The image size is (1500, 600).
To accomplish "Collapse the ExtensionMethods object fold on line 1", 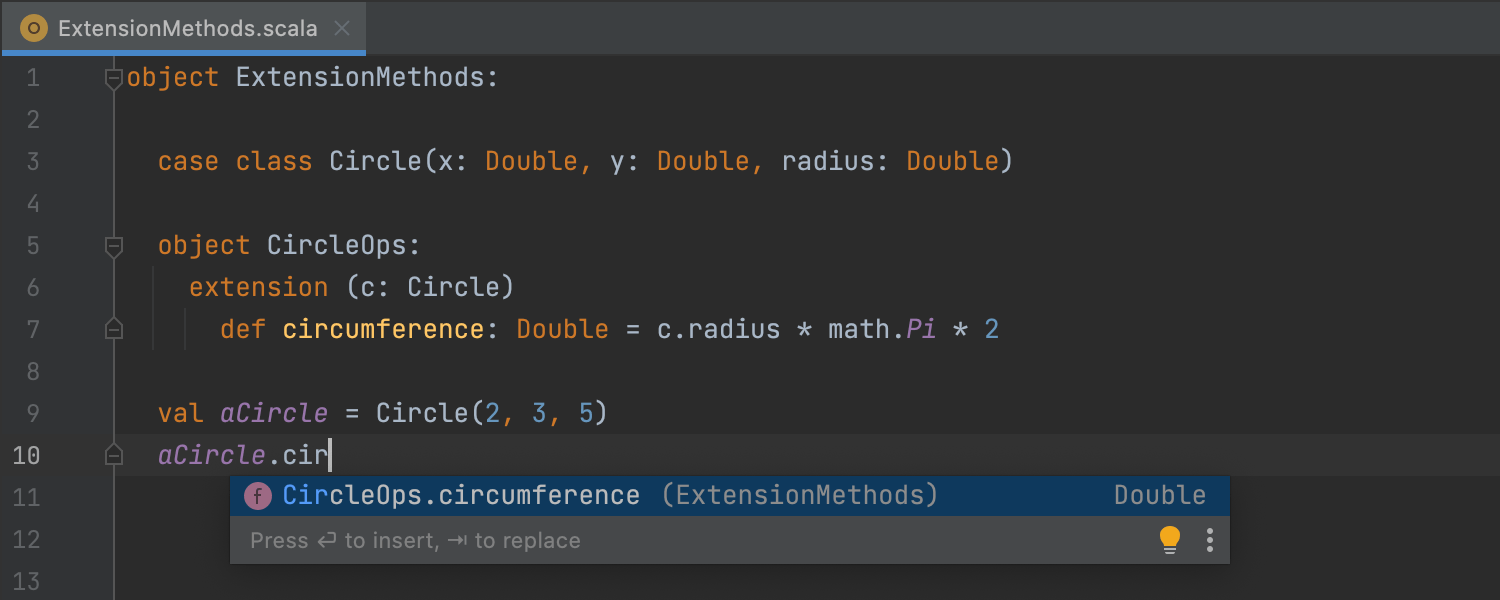I will (114, 78).
